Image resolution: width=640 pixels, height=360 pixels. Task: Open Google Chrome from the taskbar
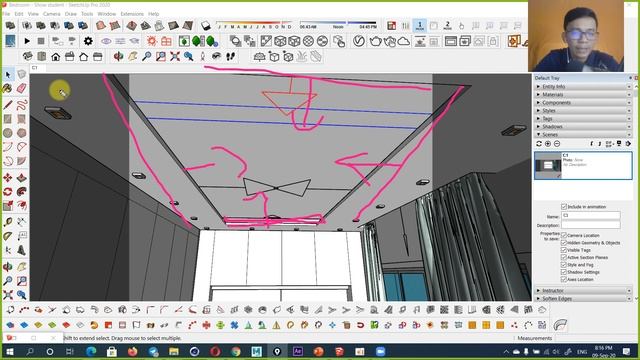(x=236, y=351)
